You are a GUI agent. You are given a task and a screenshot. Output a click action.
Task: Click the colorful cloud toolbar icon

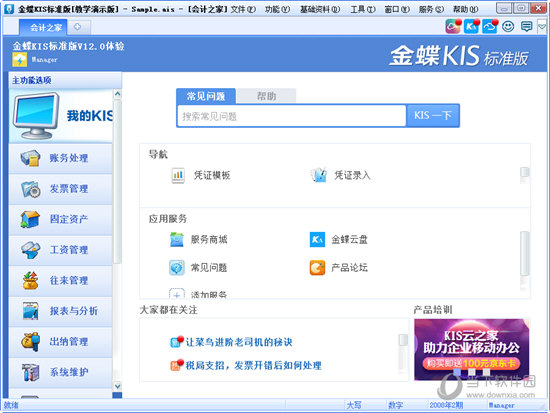point(453,26)
